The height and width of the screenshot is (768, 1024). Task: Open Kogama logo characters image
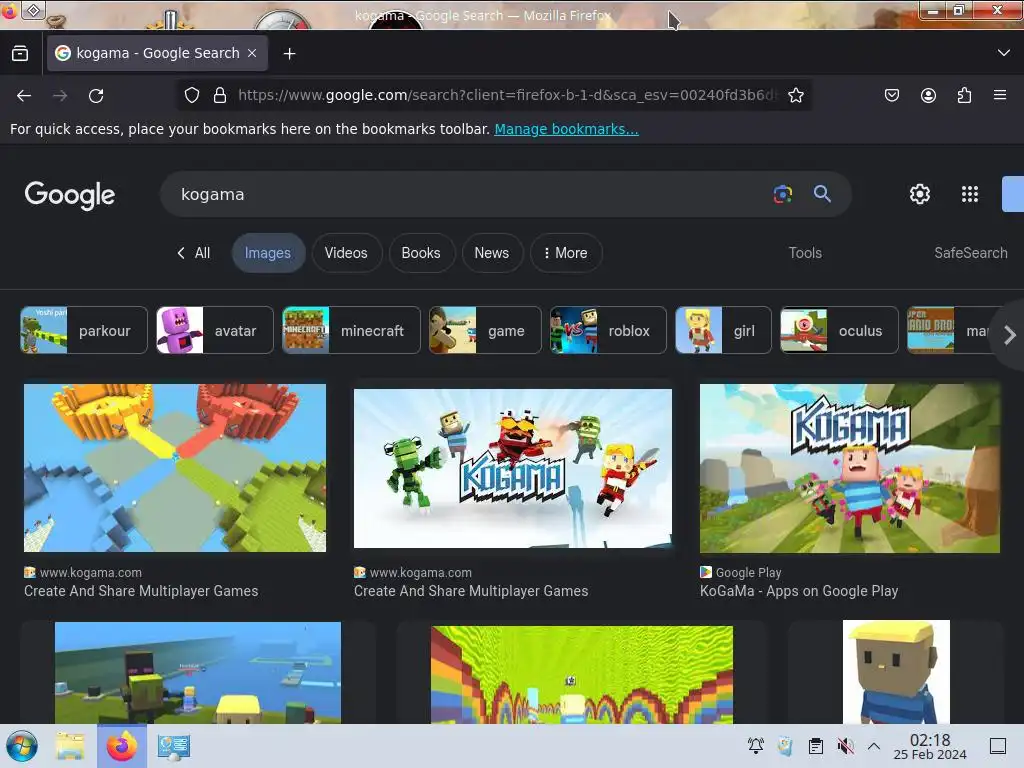click(513, 468)
